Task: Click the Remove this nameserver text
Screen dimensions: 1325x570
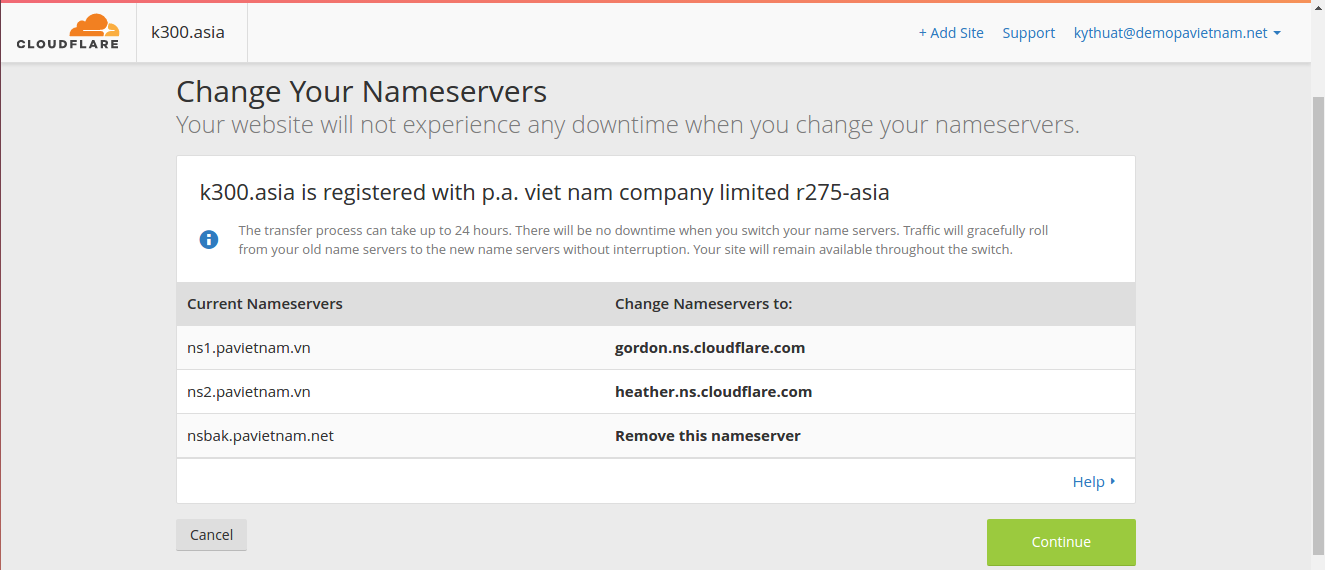Action: coord(707,436)
